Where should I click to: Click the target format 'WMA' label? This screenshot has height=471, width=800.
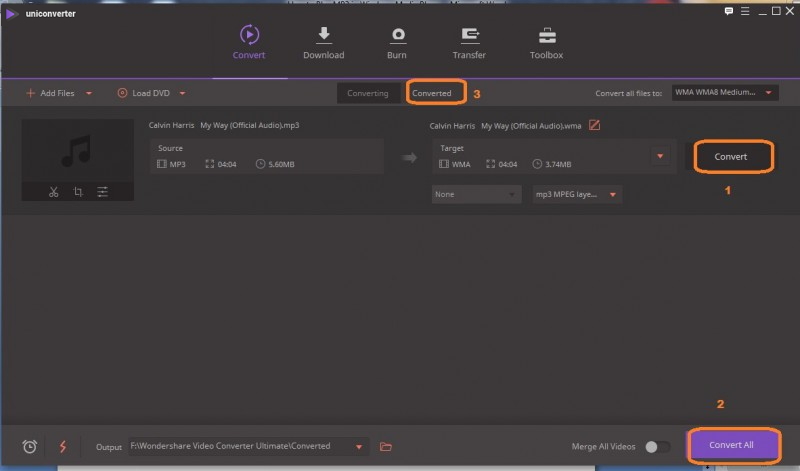click(x=461, y=164)
